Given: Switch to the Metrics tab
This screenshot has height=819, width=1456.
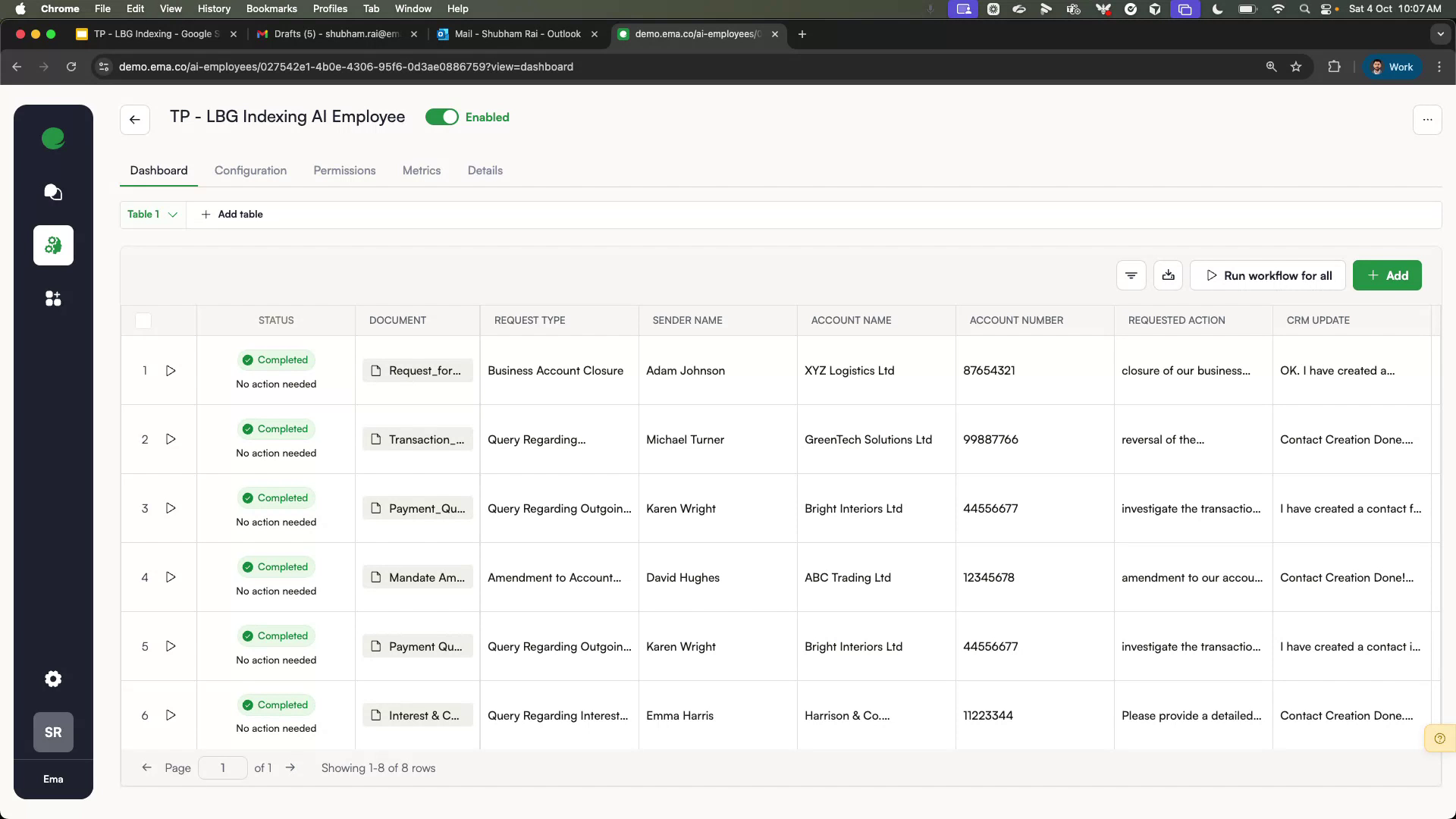Looking at the screenshot, I should (x=422, y=171).
